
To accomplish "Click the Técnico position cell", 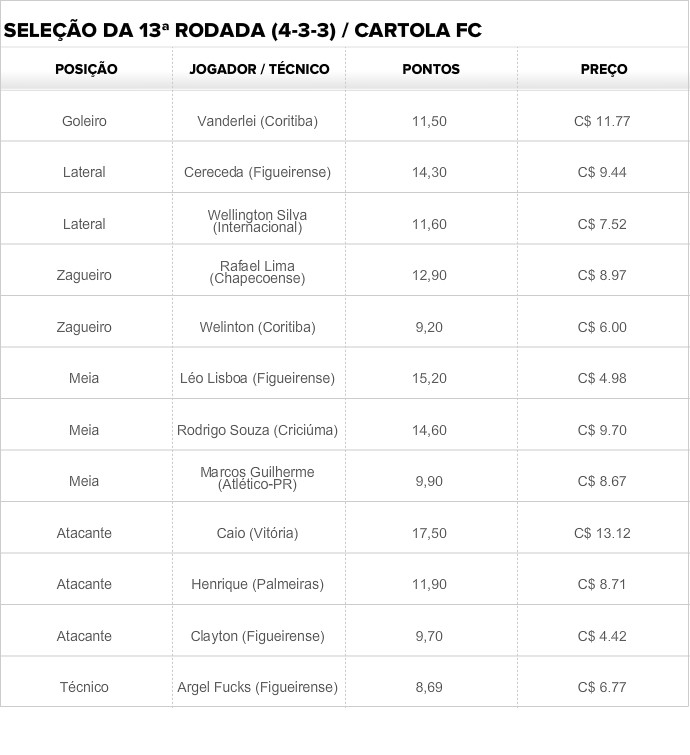I will [84, 688].
